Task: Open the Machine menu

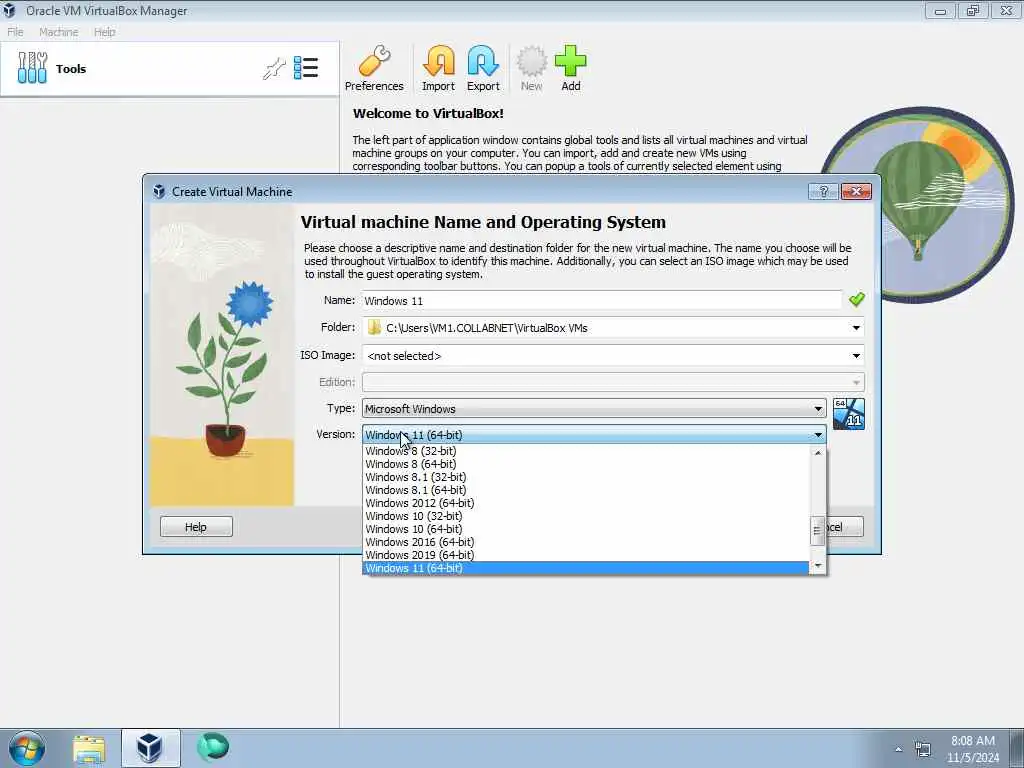Action: click(59, 32)
